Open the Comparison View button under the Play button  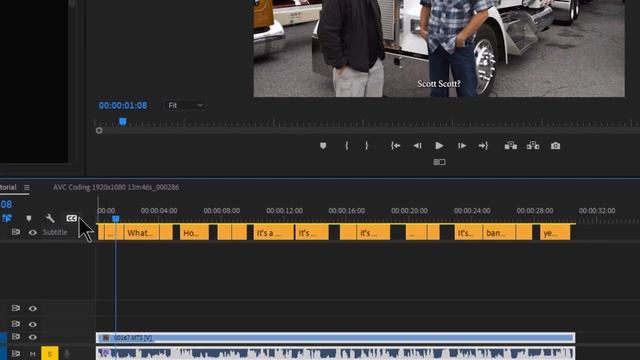pos(439,162)
